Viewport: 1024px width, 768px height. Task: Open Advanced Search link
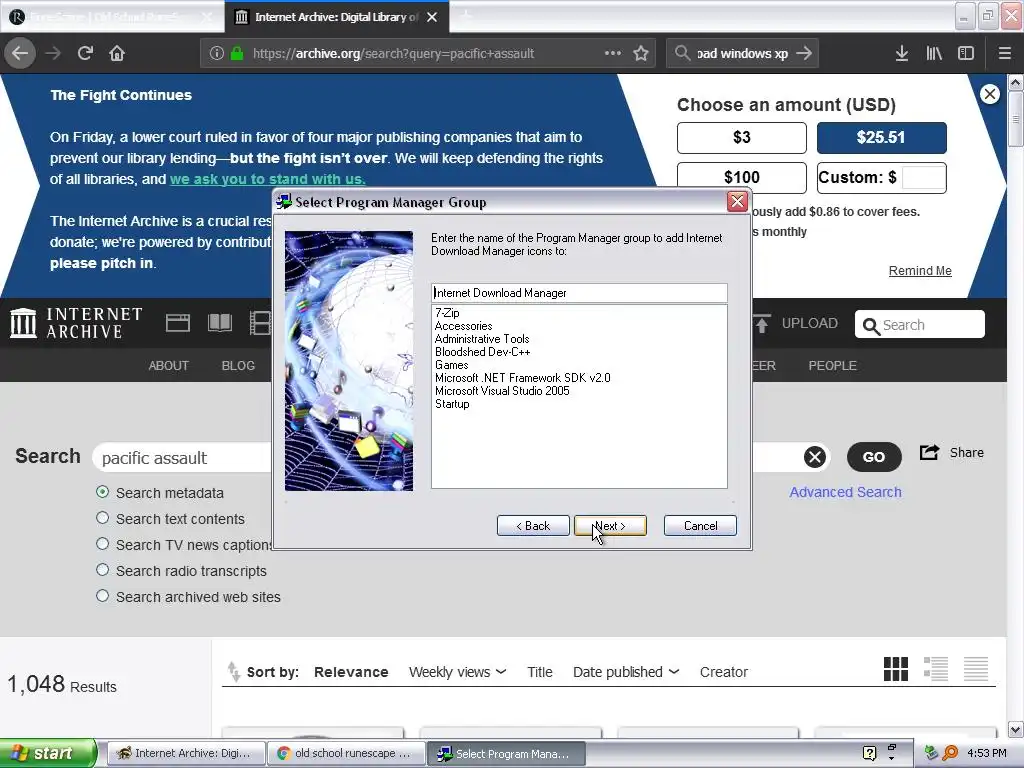(845, 492)
